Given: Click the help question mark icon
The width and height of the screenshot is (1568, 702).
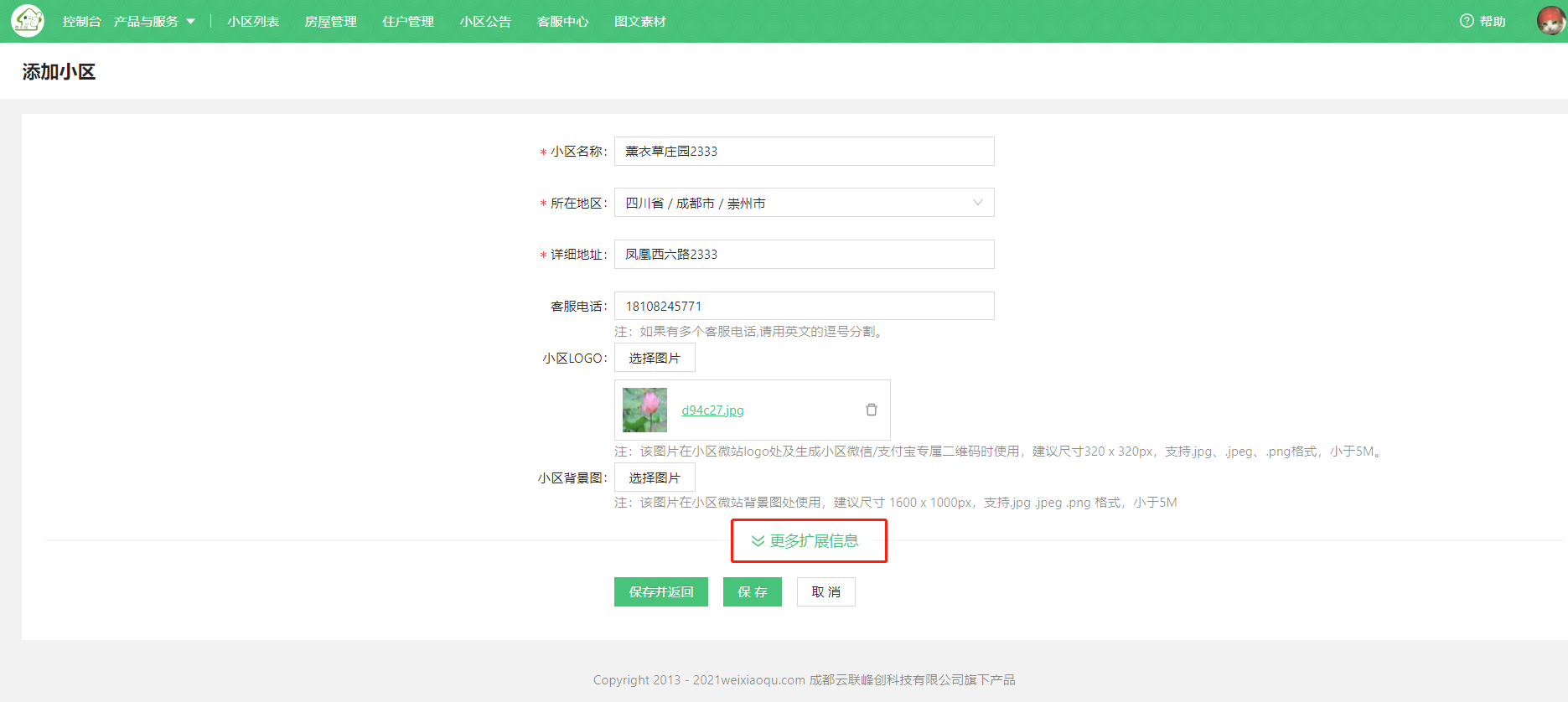Looking at the screenshot, I should coord(1467,21).
